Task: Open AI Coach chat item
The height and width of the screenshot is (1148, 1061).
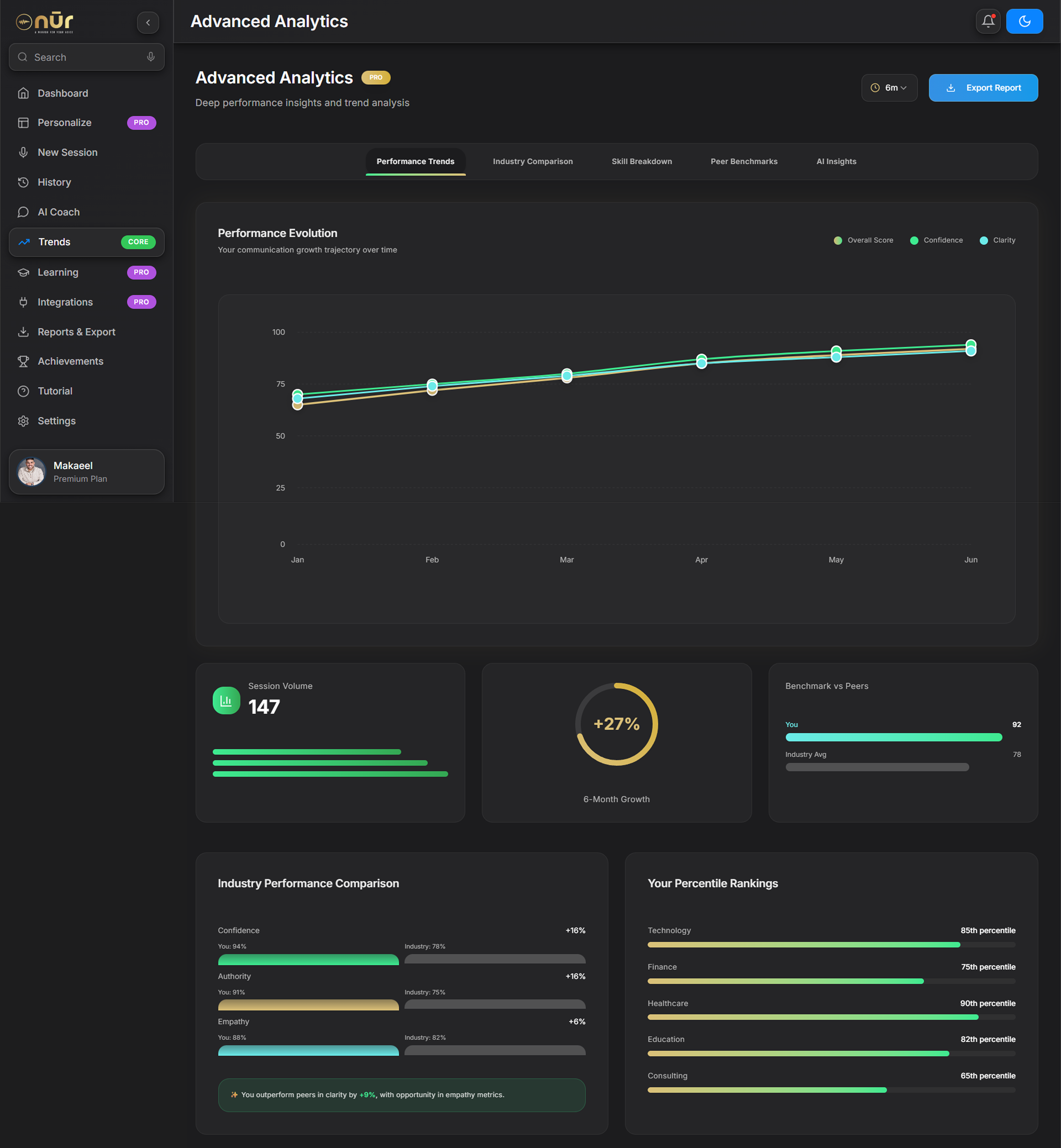Action: (x=58, y=212)
